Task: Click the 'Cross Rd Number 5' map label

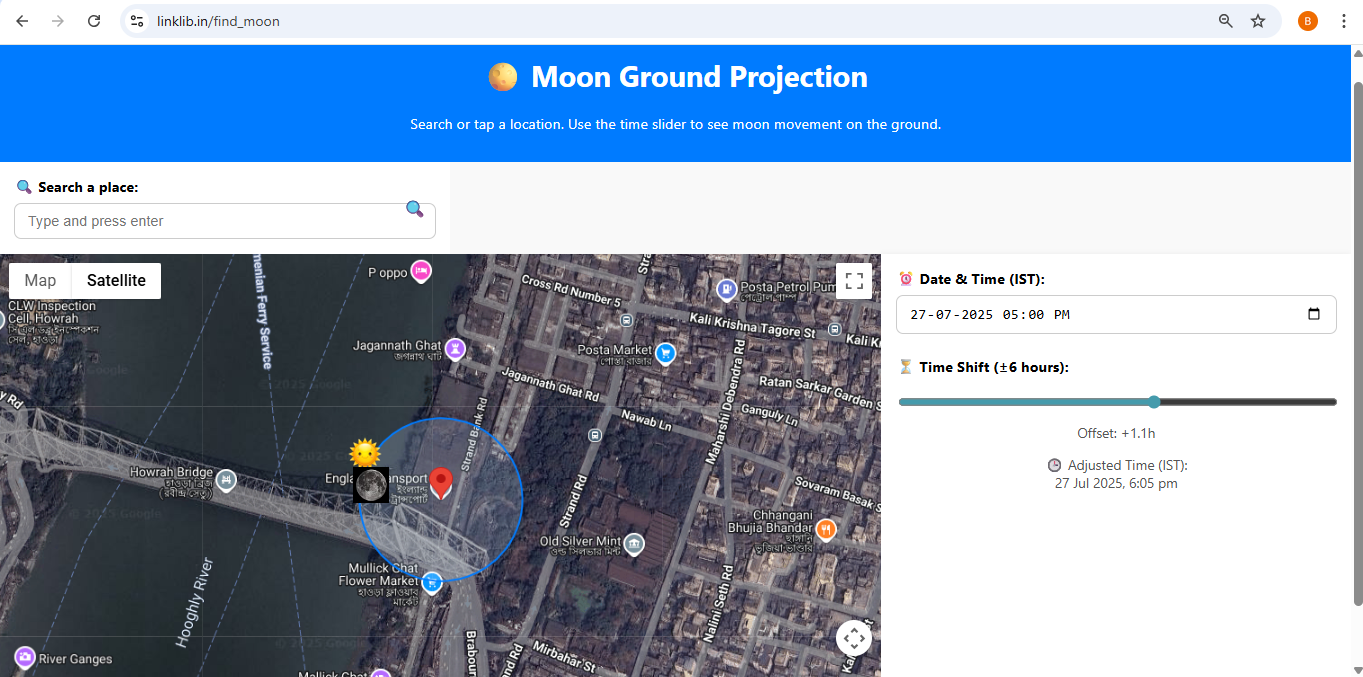Action: tap(571, 291)
